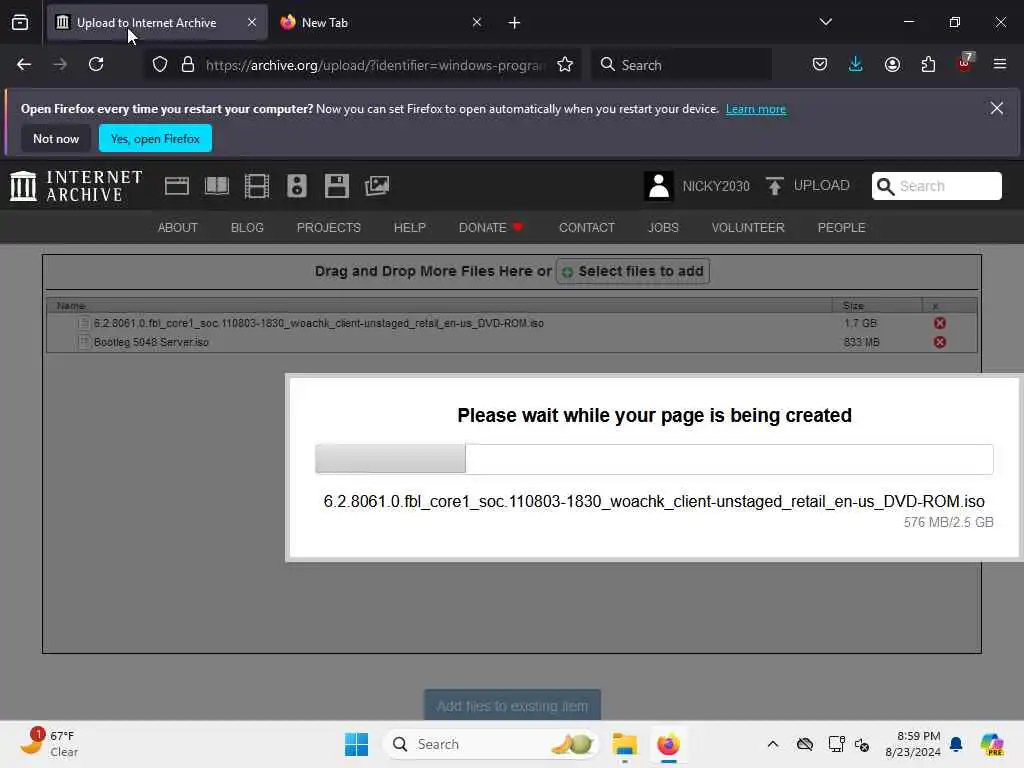
Task: Click Yes, open Firefox button
Action: coord(155,138)
